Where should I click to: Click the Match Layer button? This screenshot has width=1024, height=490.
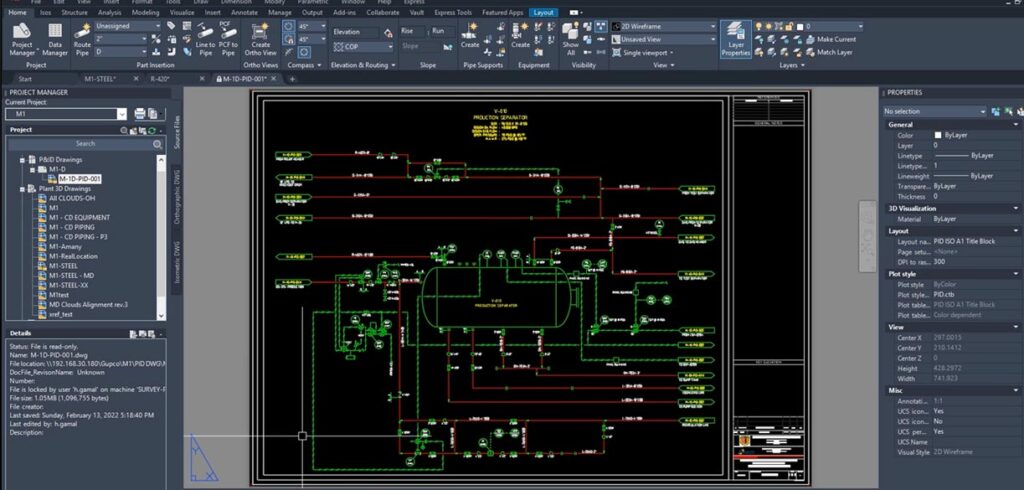(833, 52)
